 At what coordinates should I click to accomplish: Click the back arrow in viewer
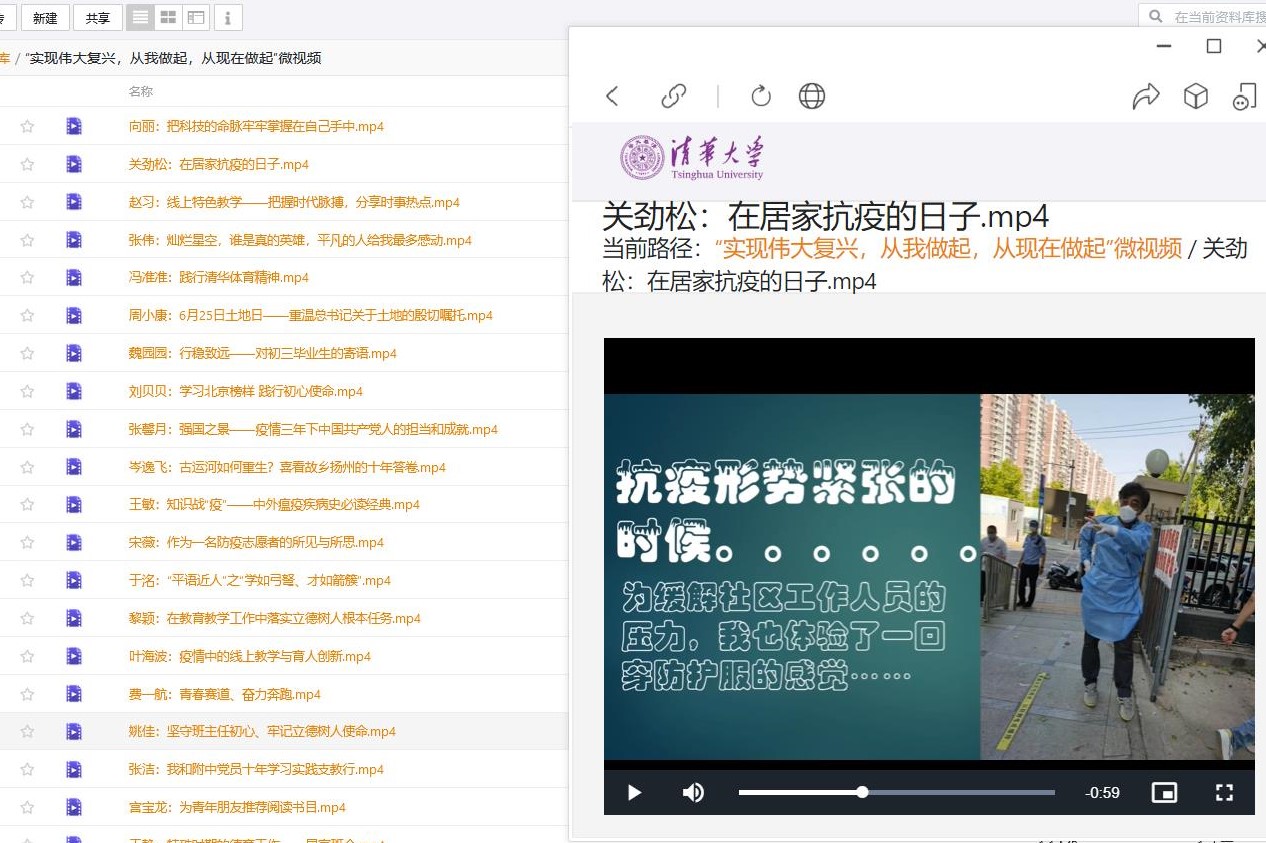(x=613, y=96)
